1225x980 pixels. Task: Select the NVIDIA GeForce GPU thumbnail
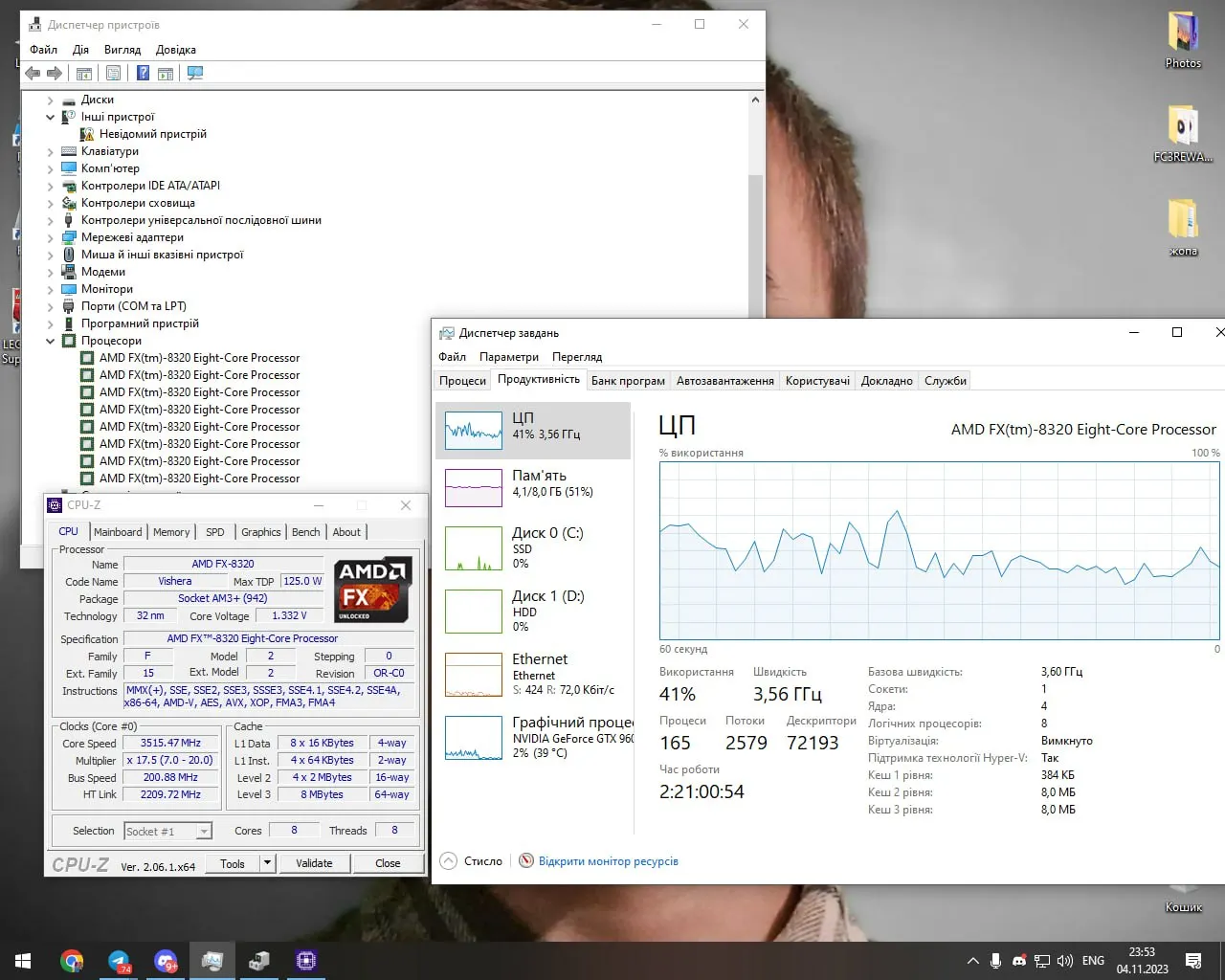tap(474, 738)
